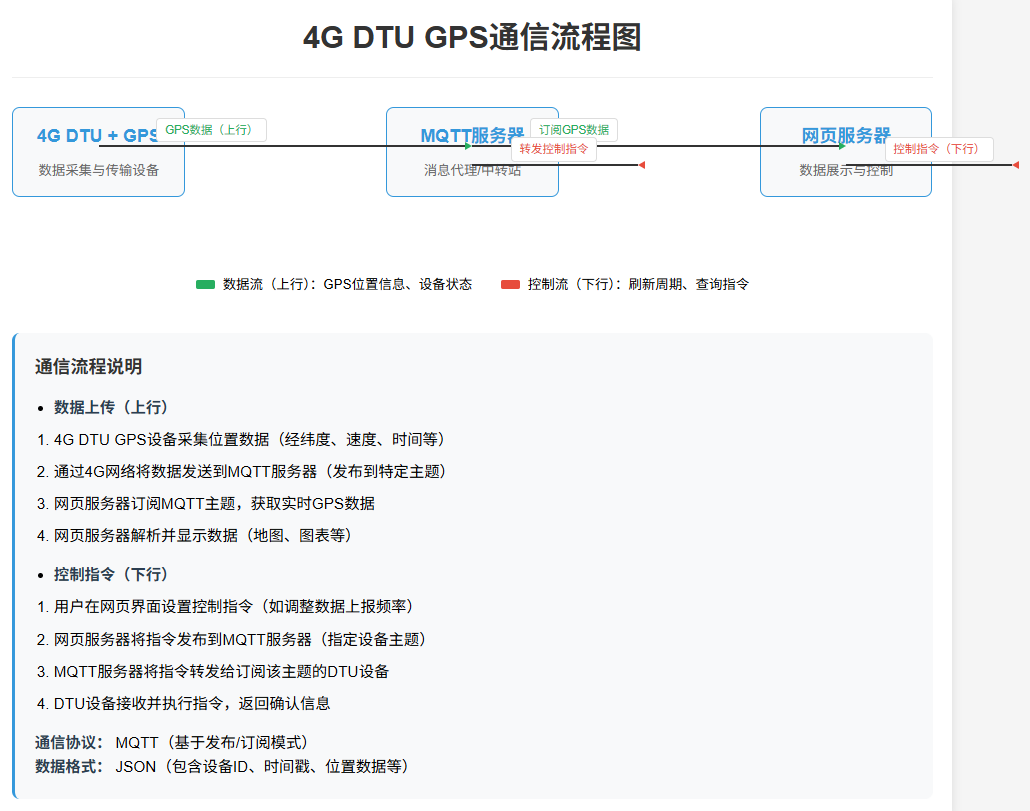Click the 通信流程说明 section heading
Image resolution: width=1030 pixels, height=811 pixels.
(x=88, y=366)
